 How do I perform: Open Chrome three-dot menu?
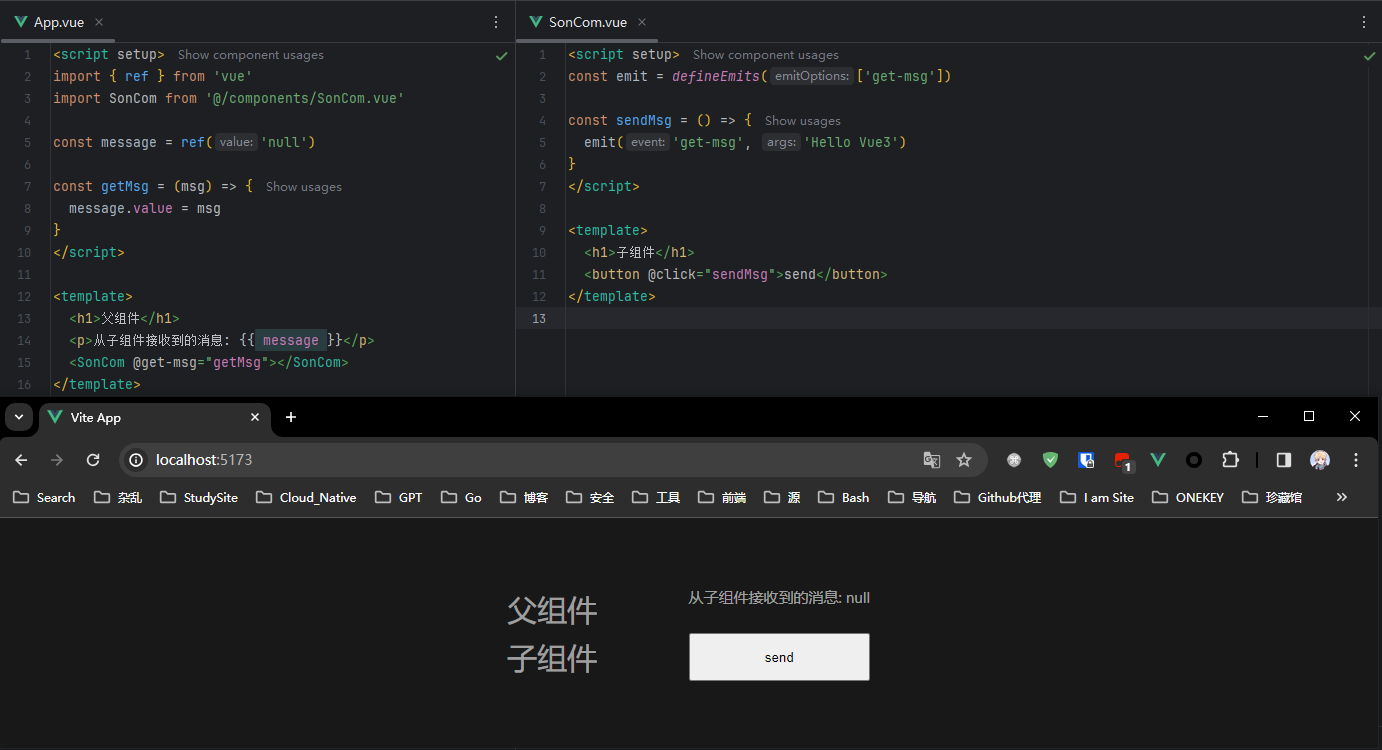(x=1356, y=460)
